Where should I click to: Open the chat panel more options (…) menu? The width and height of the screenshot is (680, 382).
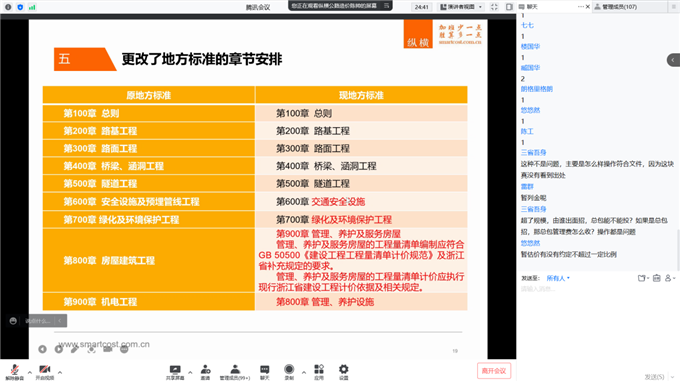[x=581, y=7]
